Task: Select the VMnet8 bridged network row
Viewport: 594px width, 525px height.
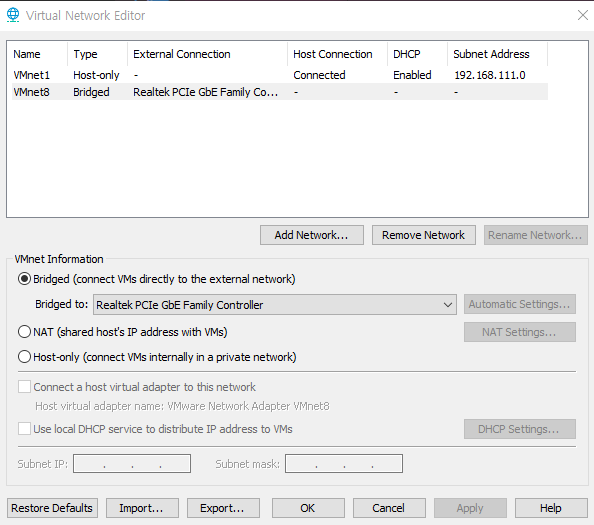Action: point(280,92)
